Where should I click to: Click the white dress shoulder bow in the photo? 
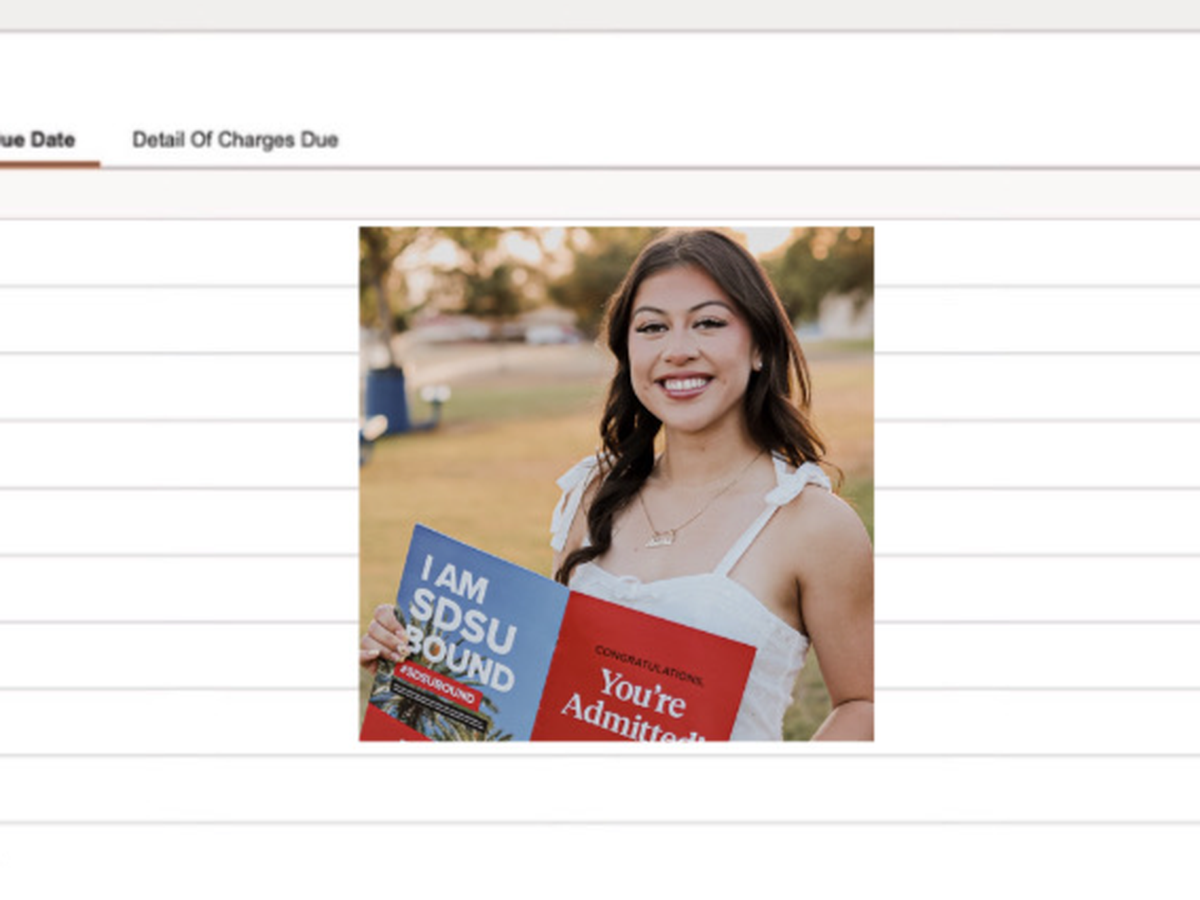coord(802,480)
